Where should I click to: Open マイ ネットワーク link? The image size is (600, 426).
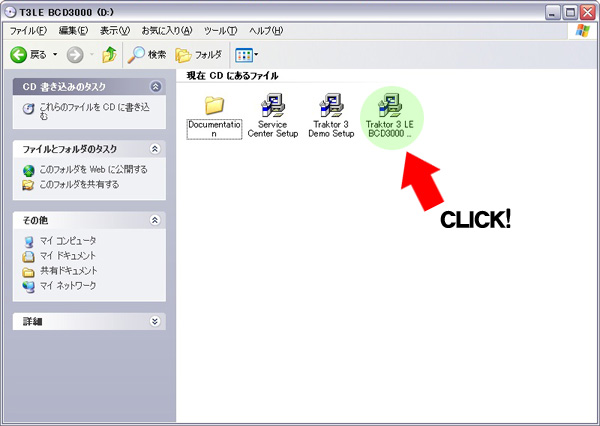tap(68, 286)
